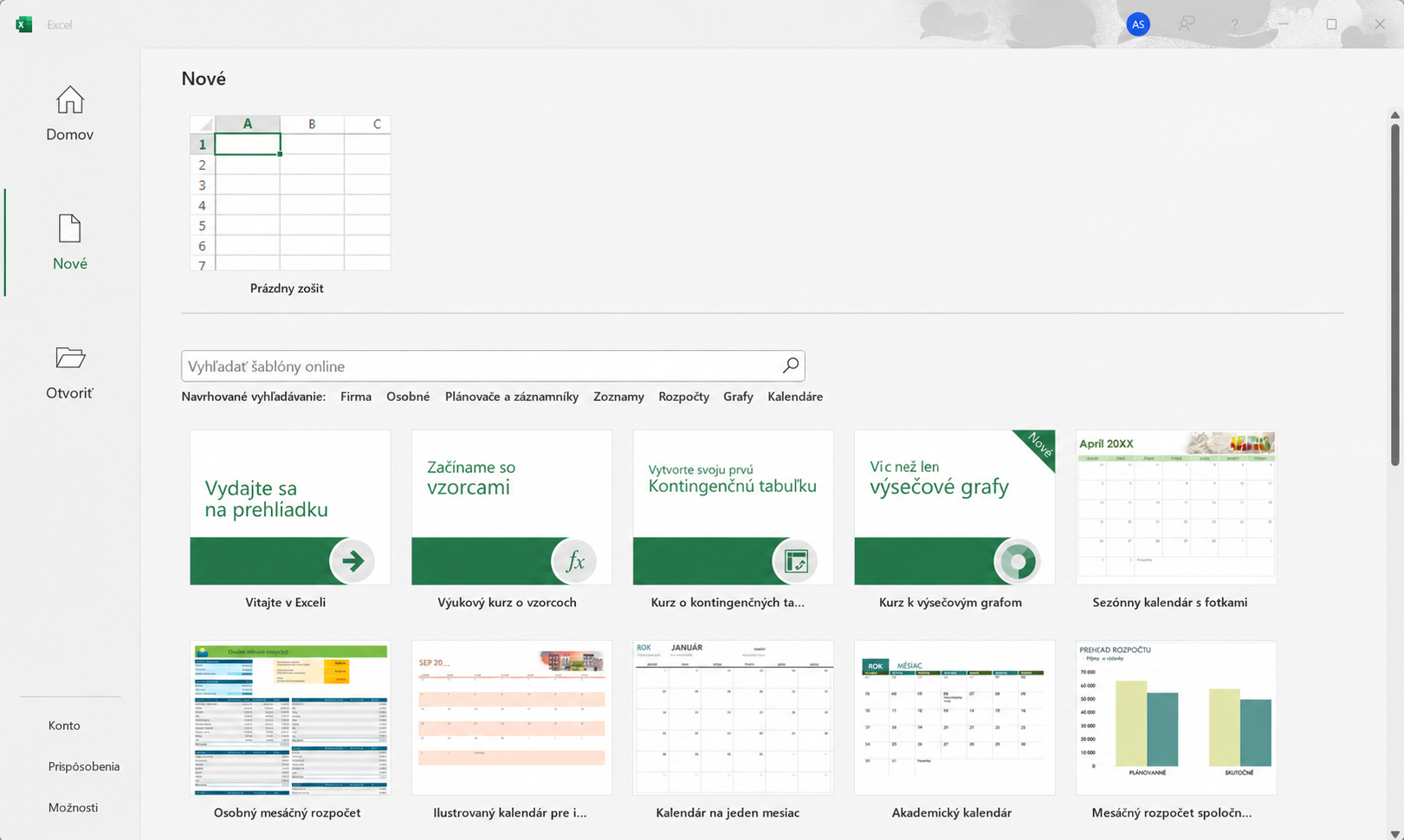Click arrow icon on Vitajte v Exceli
Viewport: 1404px width, 840px height.
(353, 561)
